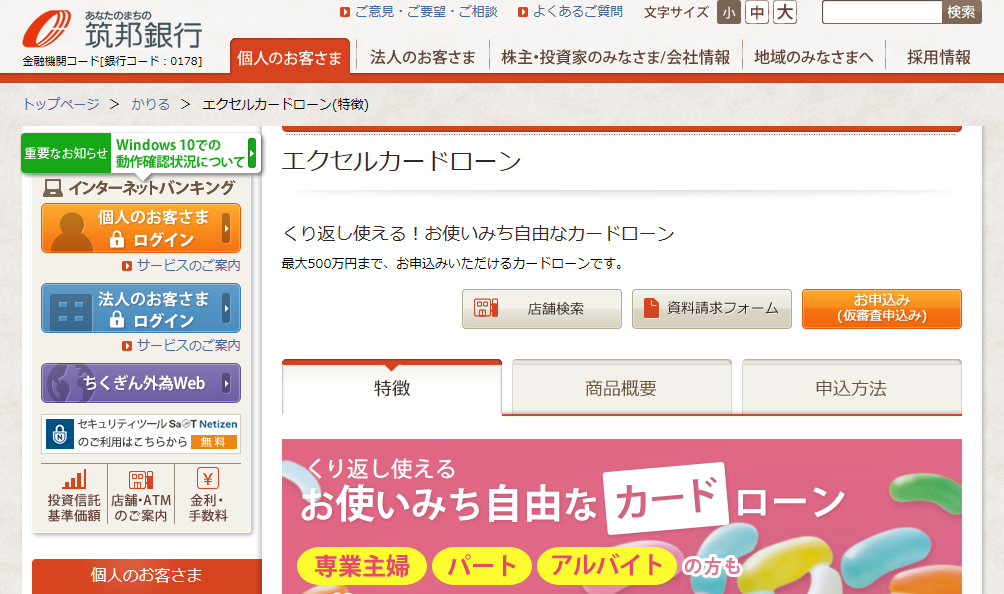Click the SaAT Netizen padlock icon
Image resolution: width=1004 pixels, height=594 pixels.
[x=60, y=434]
